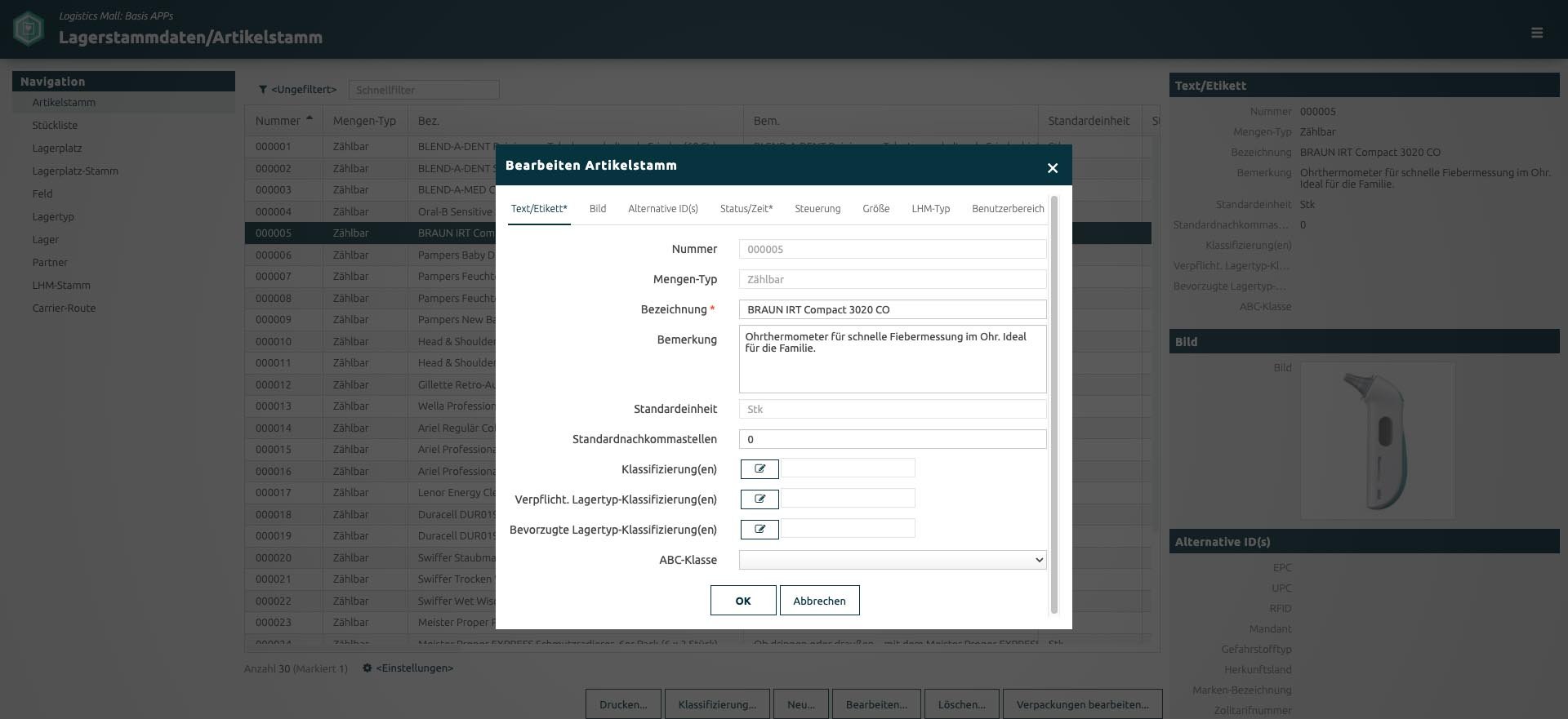Switch to the Text/Etikett tab

click(539, 209)
